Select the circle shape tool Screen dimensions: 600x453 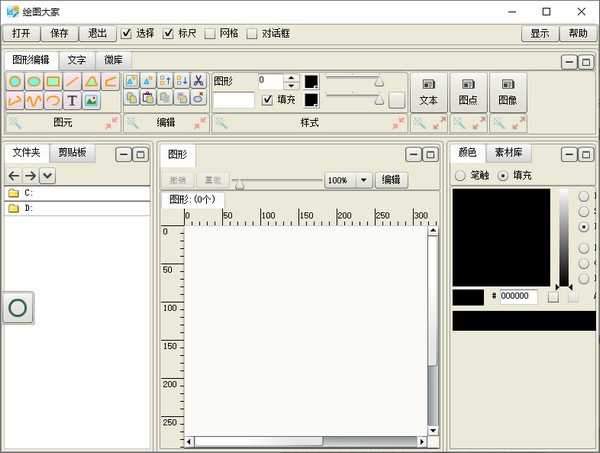[x=15, y=81]
